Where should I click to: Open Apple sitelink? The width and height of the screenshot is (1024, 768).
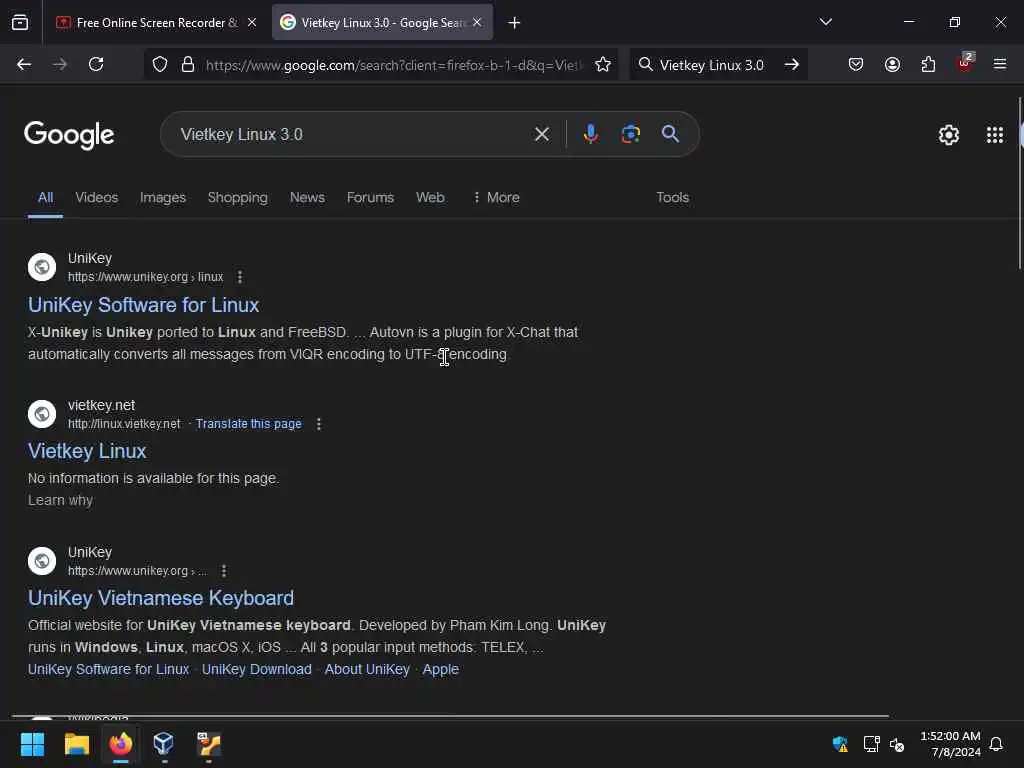[441, 669]
